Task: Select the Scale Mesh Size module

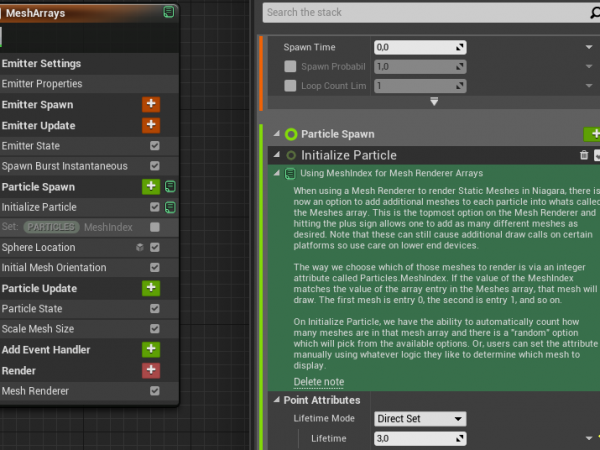Action: (x=38, y=329)
